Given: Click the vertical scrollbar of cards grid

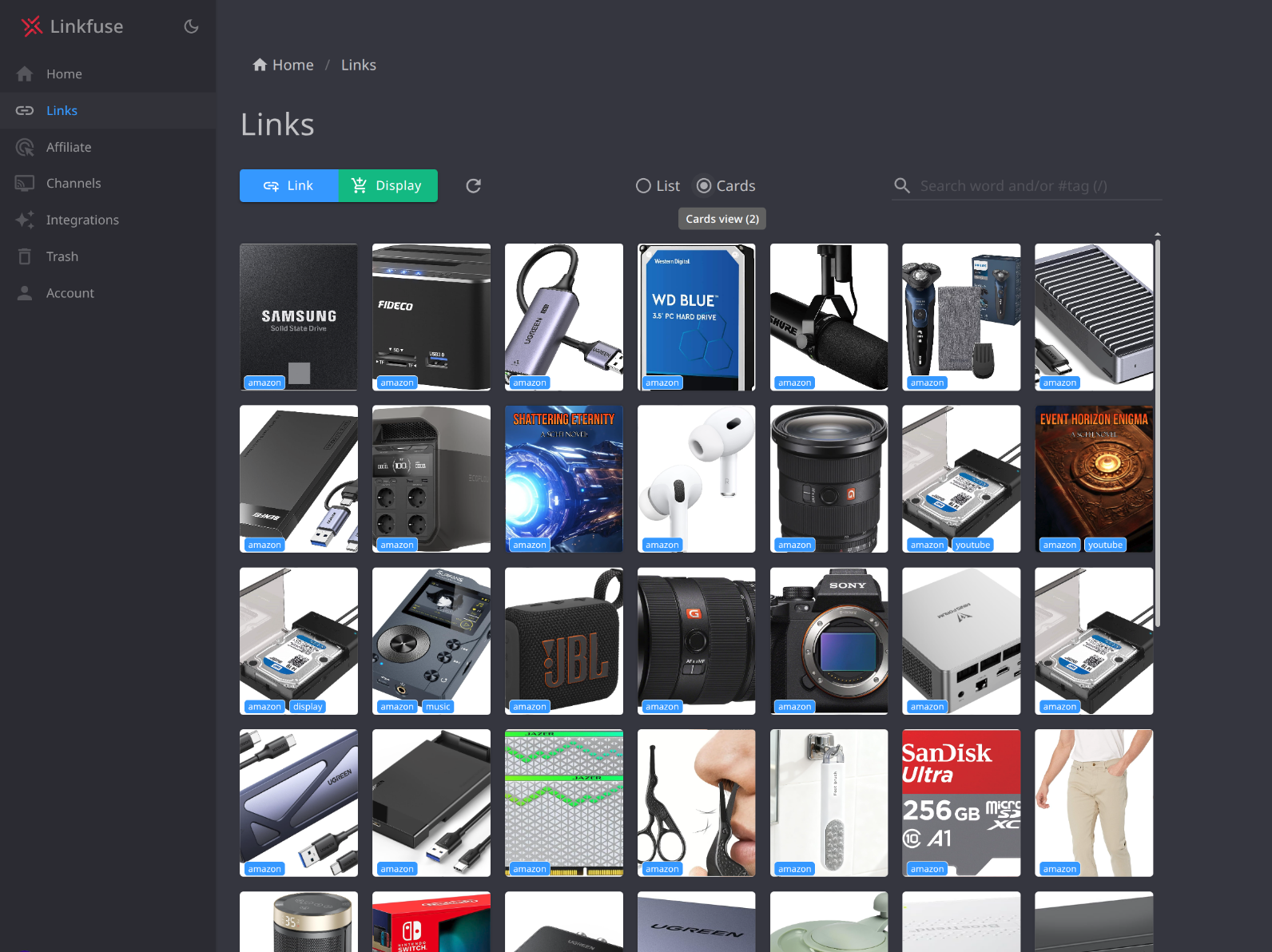Looking at the screenshot, I should [x=1157, y=431].
